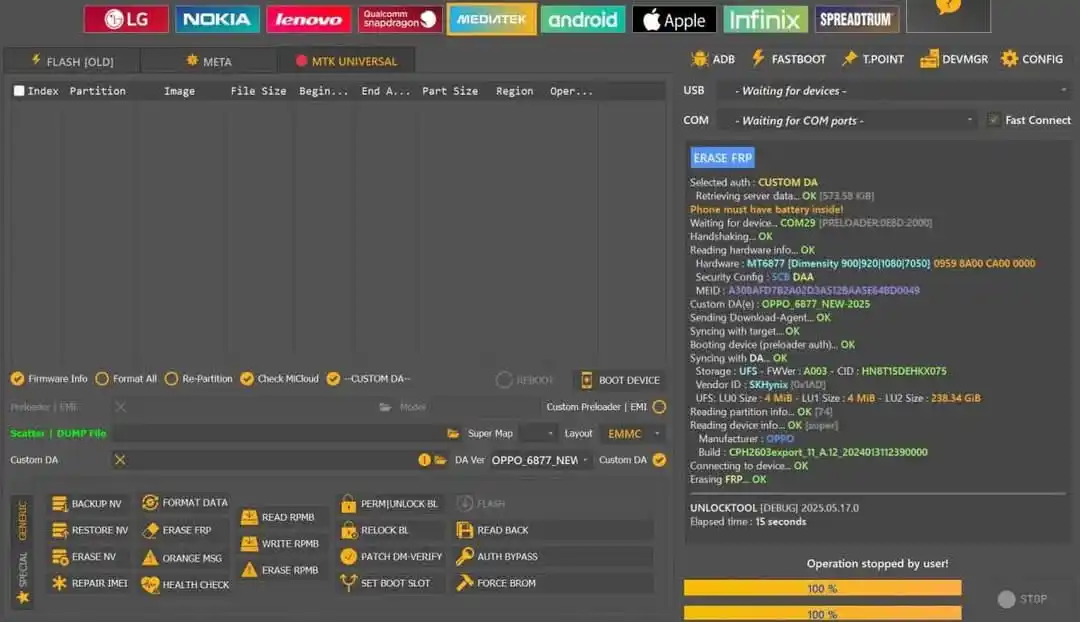Click the BOOT DEVICE button

tap(620, 380)
